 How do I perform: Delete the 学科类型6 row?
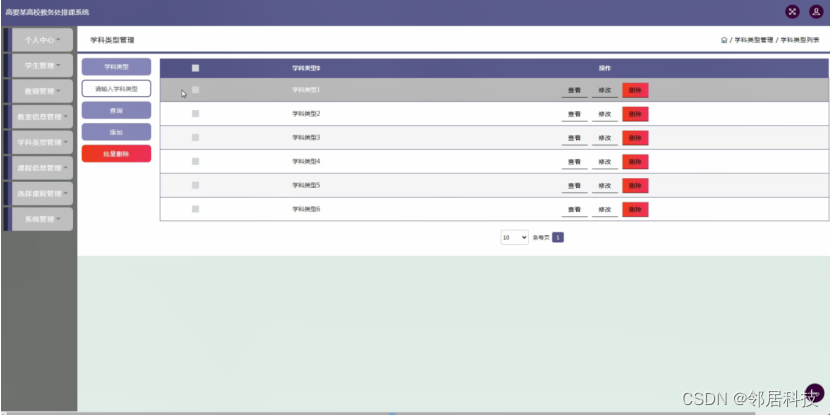click(x=635, y=210)
